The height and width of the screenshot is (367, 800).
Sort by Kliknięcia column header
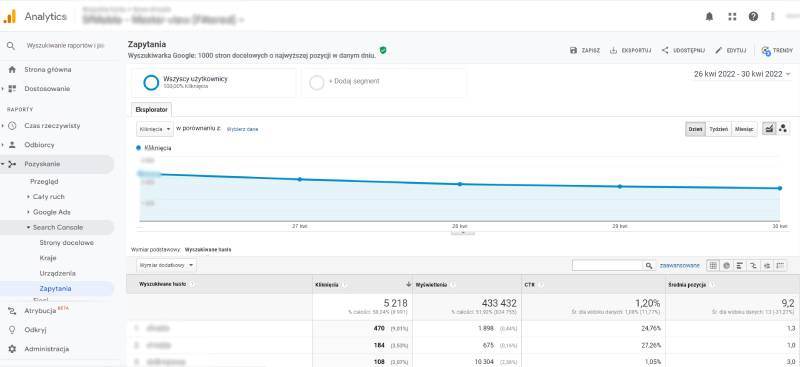[x=363, y=284]
